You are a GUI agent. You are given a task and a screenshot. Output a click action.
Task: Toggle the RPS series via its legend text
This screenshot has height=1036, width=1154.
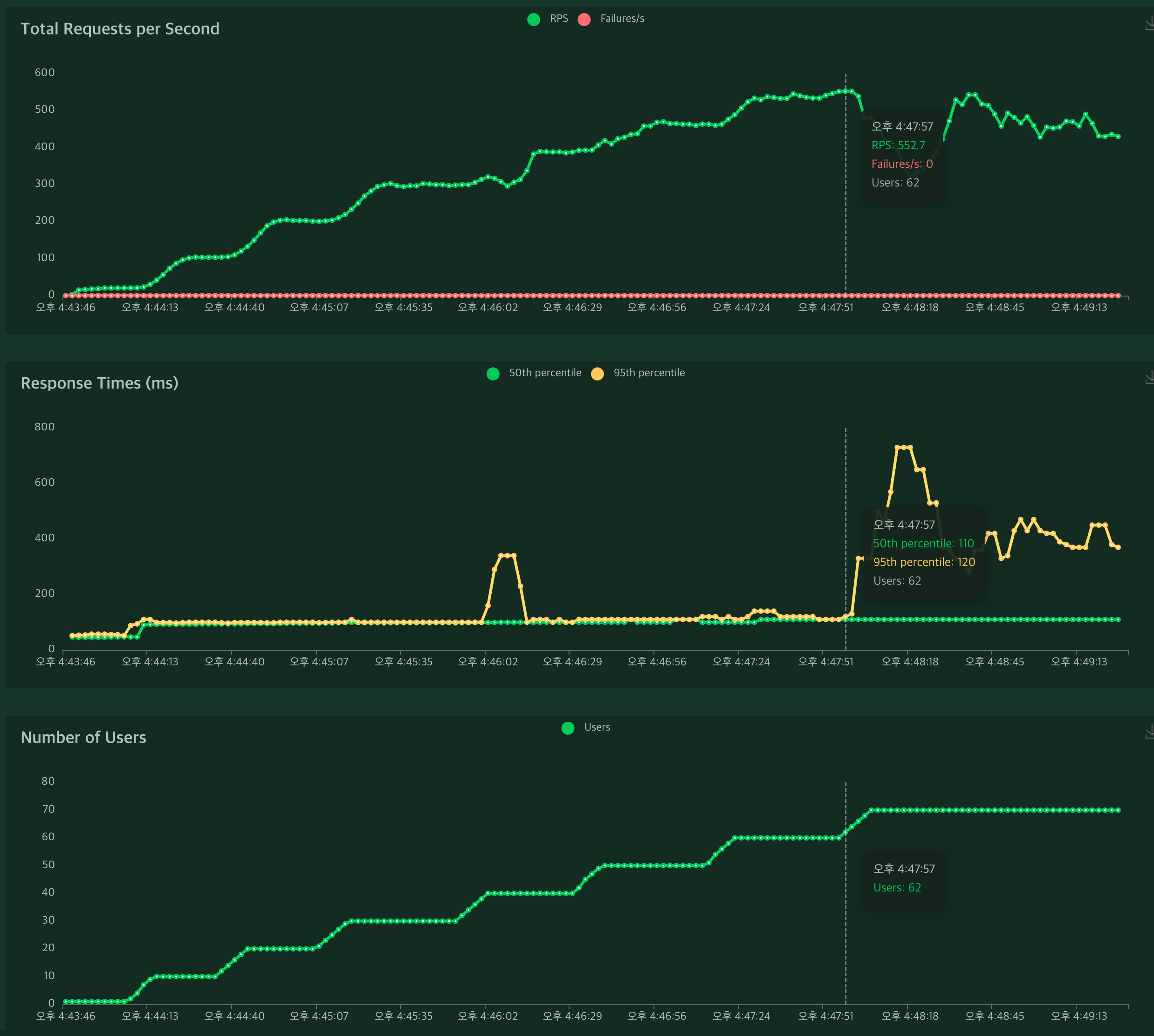tap(559, 19)
